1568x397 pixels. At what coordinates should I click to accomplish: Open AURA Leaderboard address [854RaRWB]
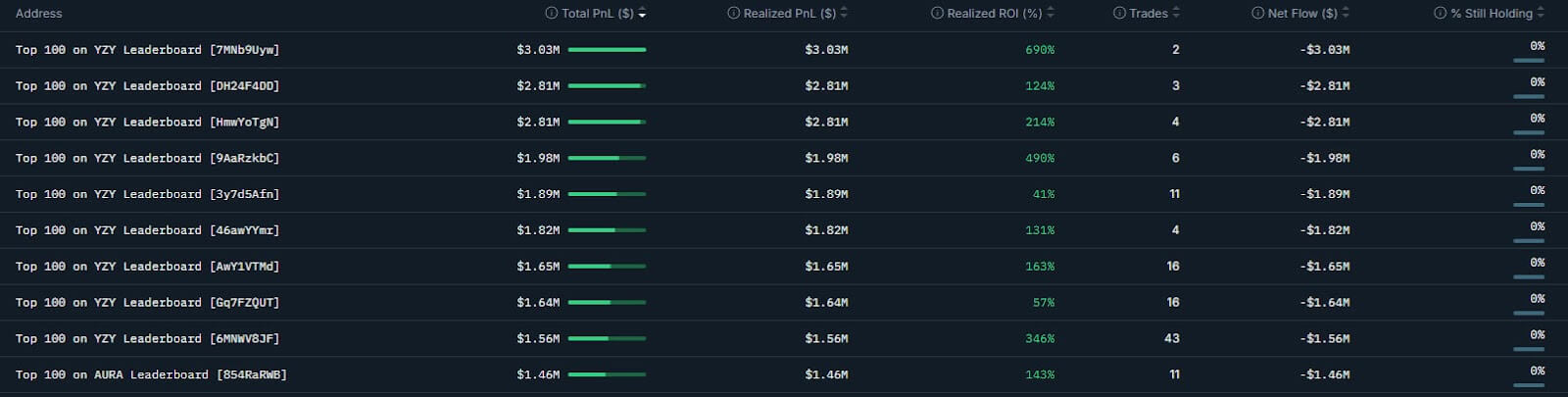tap(151, 375)
